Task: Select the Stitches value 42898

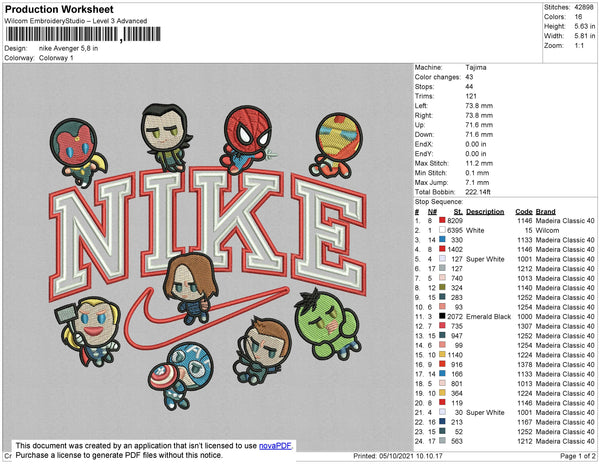Action: click(x=584, y=7)
